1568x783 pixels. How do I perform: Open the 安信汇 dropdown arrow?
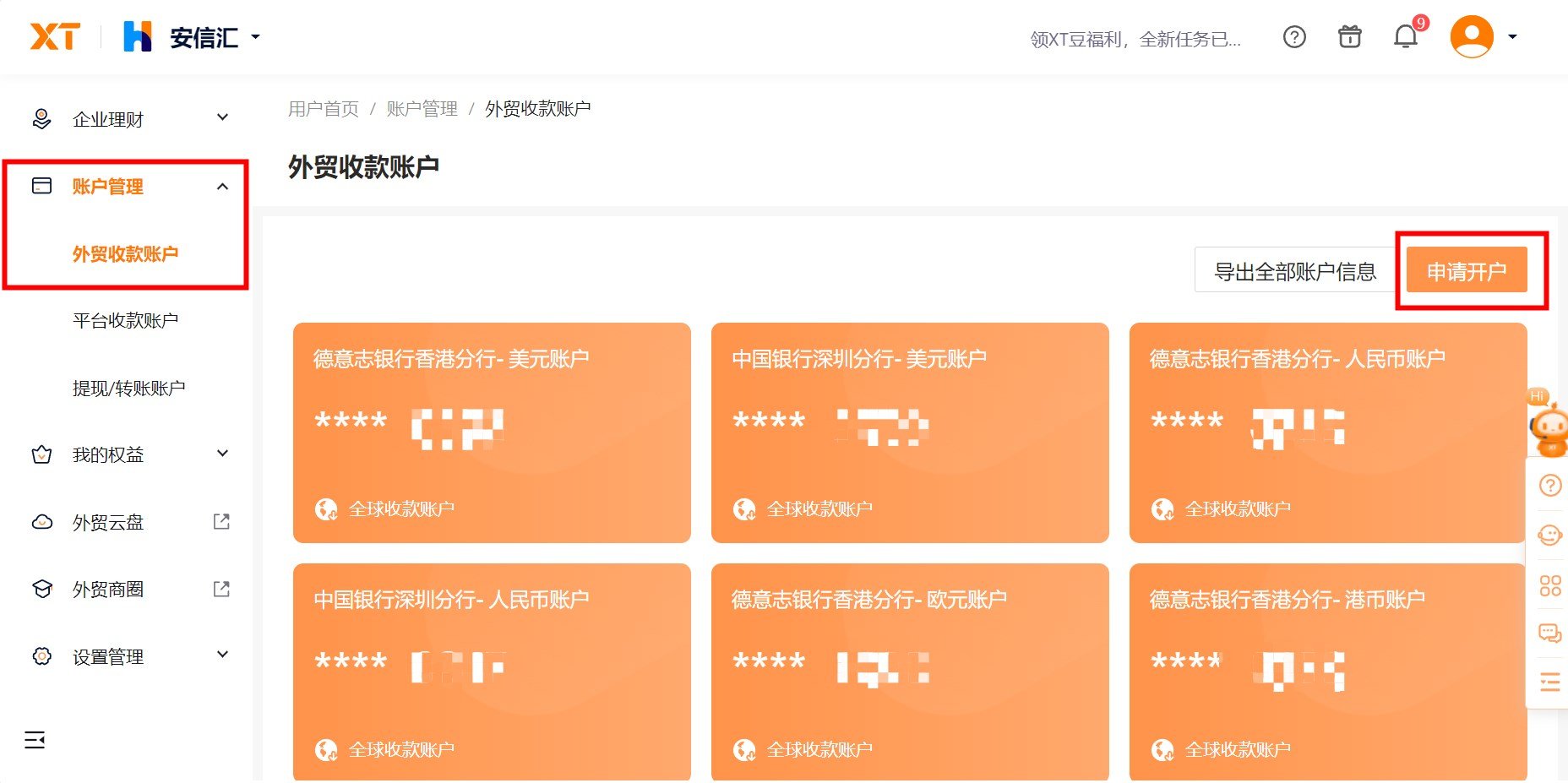click(x=255, y=37)
